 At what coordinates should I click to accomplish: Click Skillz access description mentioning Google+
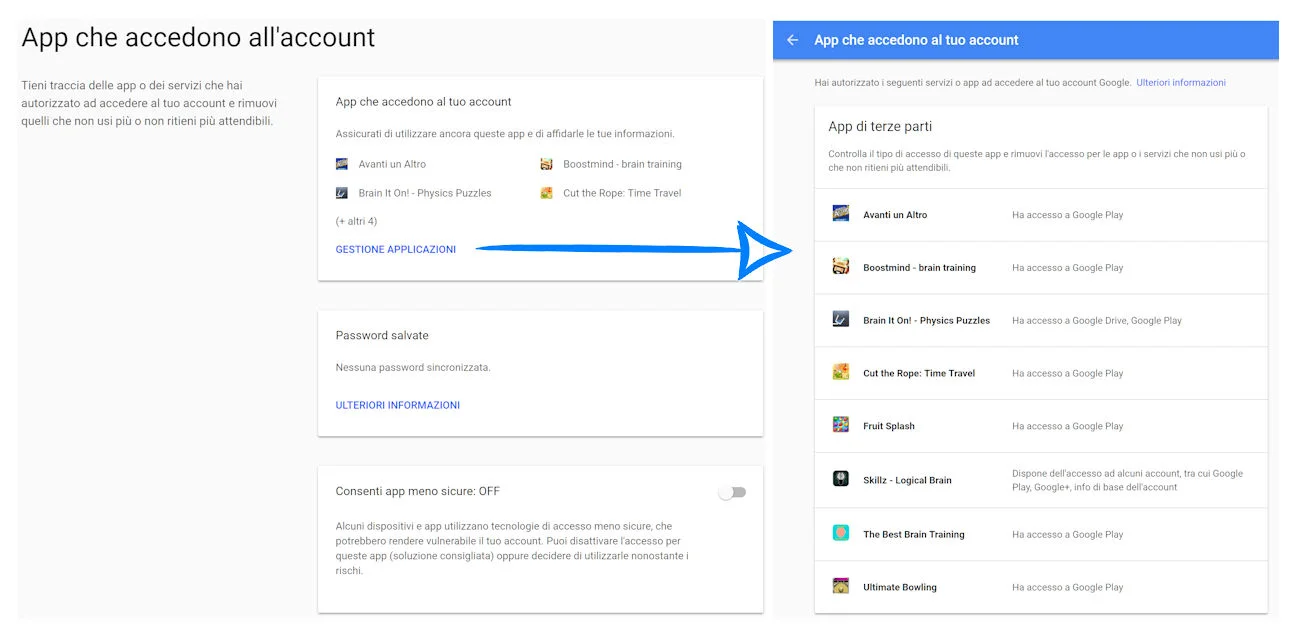pyautogui.click(x=1127, y=480)
